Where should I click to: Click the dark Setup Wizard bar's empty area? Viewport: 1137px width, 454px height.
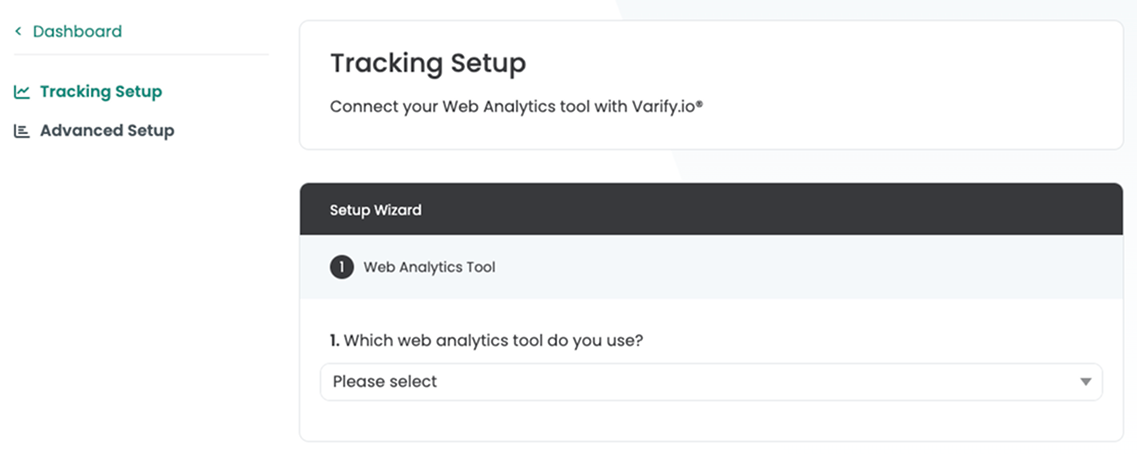(769, 210)
